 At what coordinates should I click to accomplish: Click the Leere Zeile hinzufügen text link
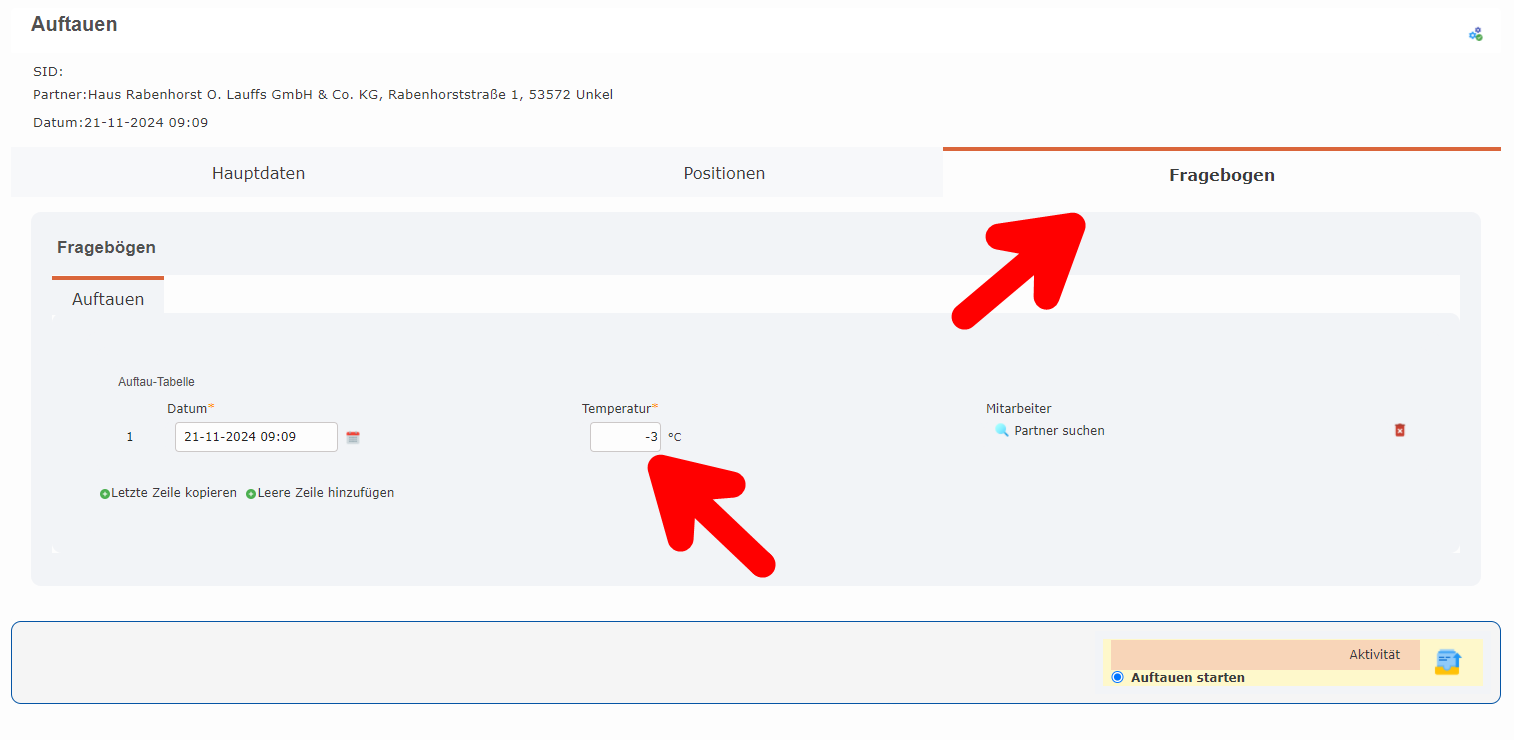(326, 493)
